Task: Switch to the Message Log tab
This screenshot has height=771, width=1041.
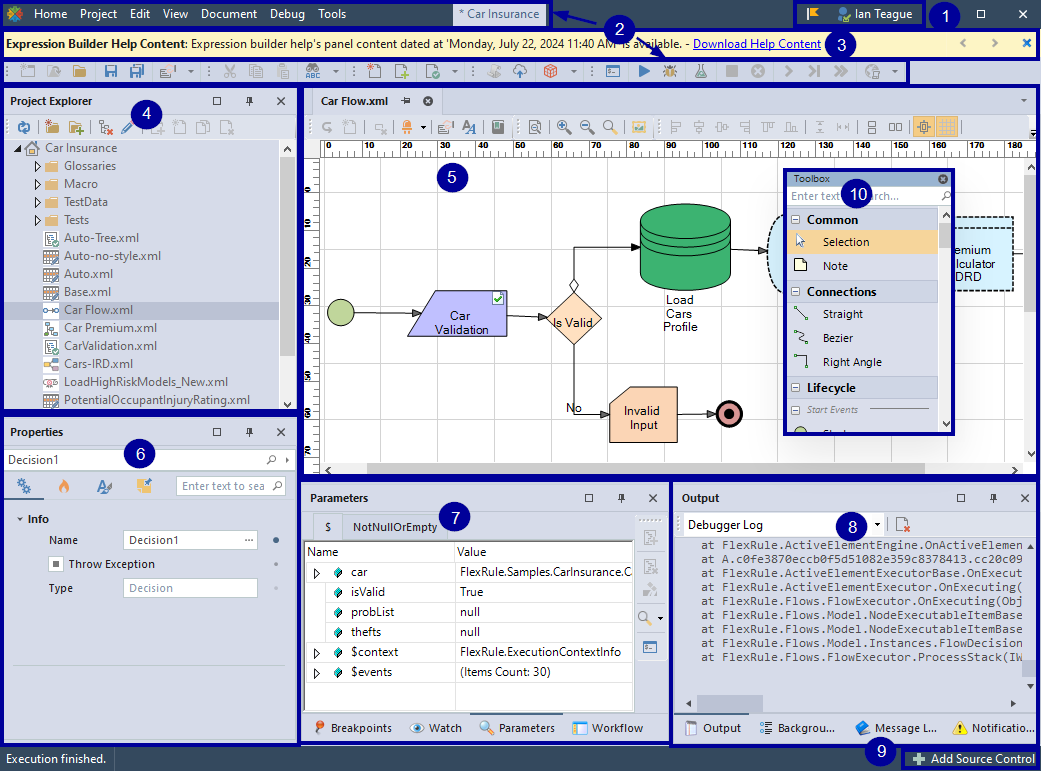Action: coord(896,728)
